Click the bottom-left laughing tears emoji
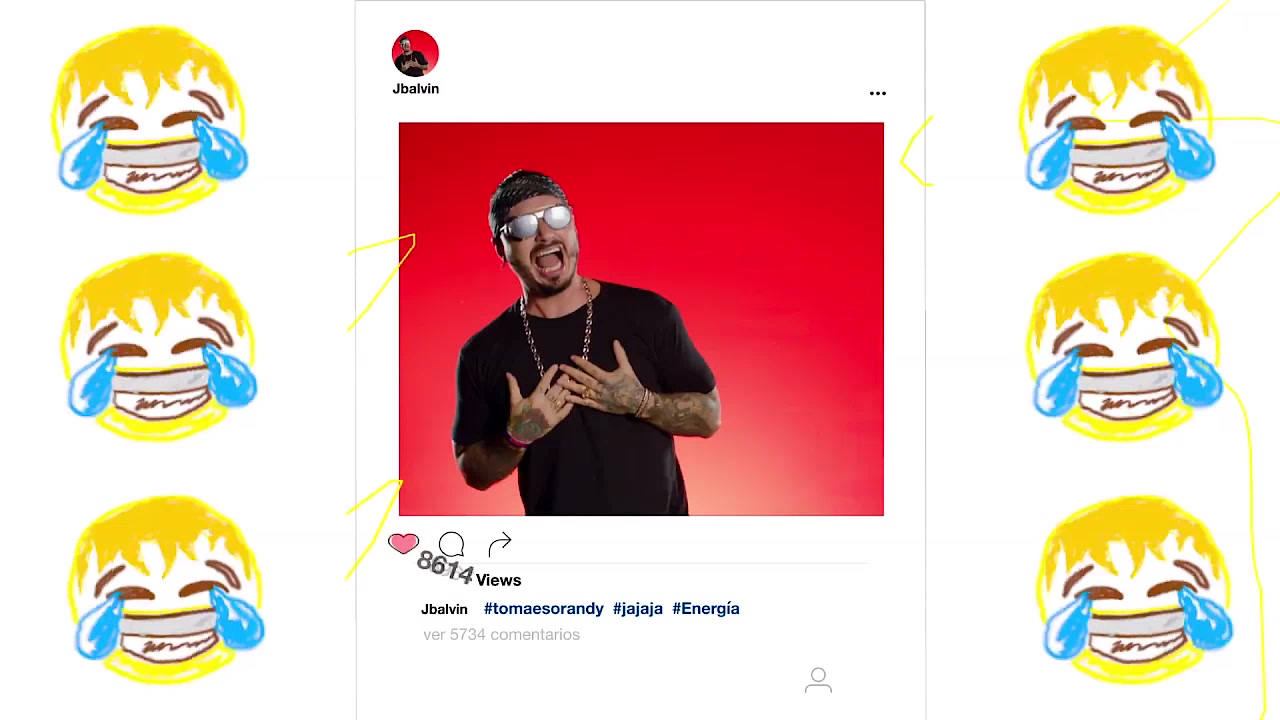1280x720 pixels. click(168, 590)
